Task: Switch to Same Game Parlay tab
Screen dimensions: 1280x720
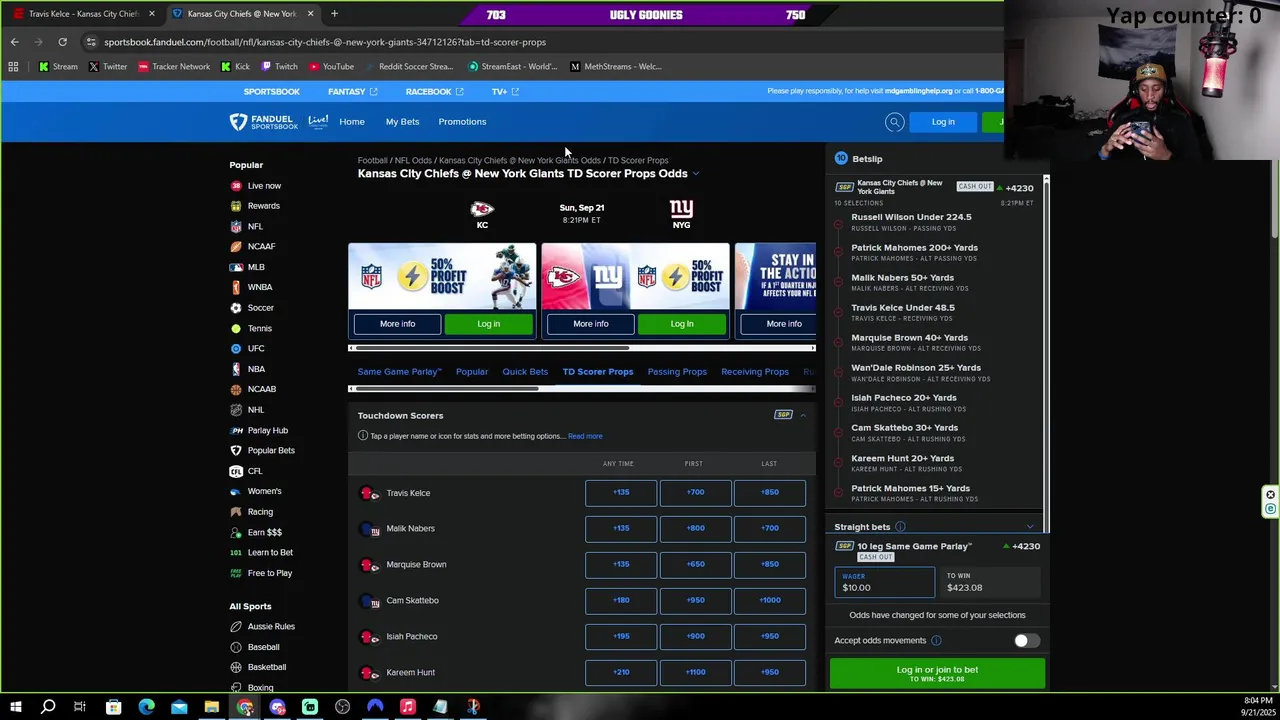Action: (x=400, y=372)
